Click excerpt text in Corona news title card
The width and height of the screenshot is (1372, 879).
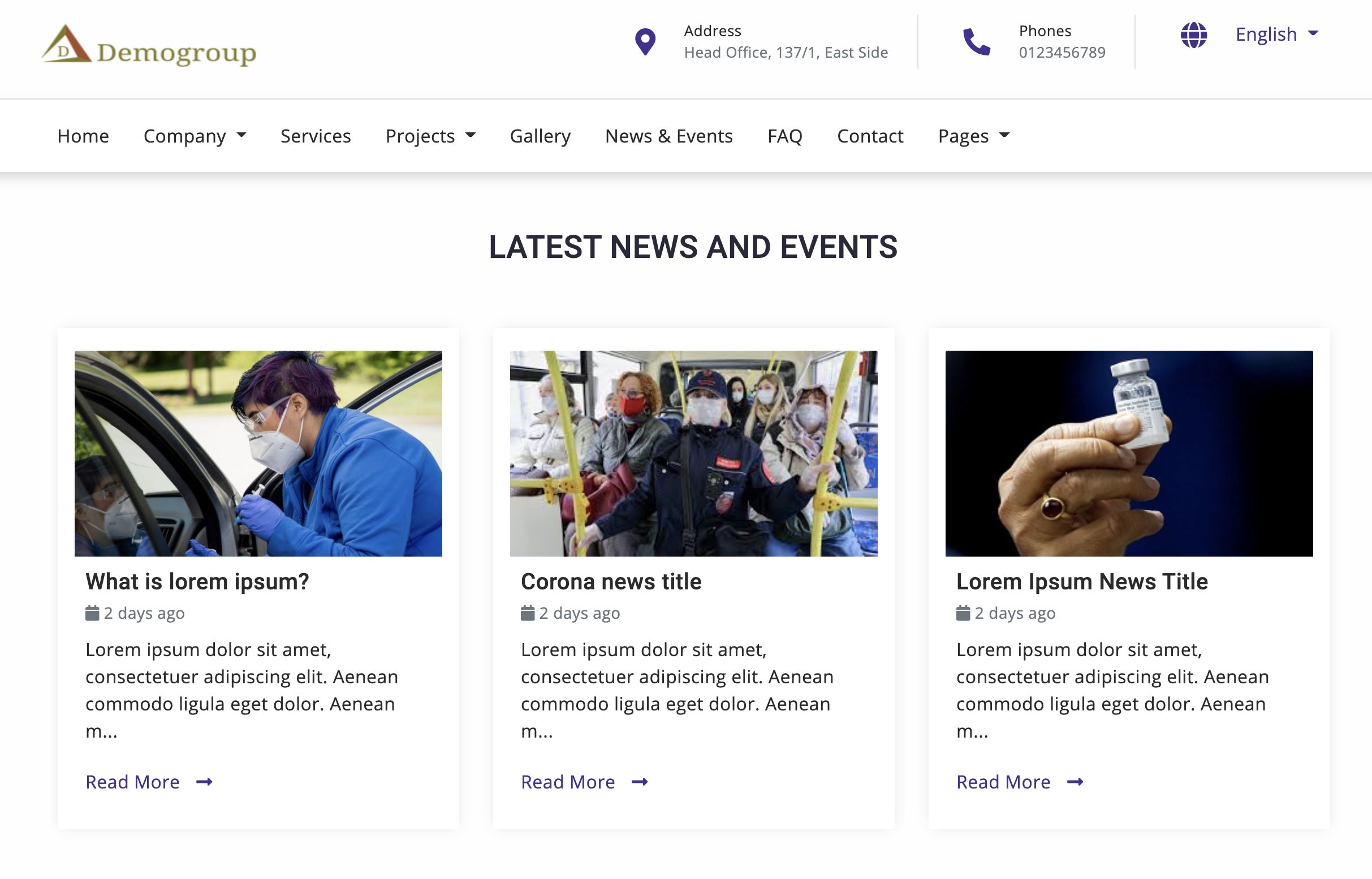pos(678,690)
